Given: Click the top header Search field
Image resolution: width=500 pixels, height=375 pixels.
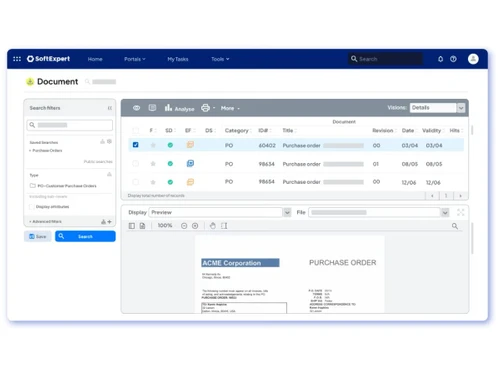Looking at the screenshot, I should [x=385, y=59].
